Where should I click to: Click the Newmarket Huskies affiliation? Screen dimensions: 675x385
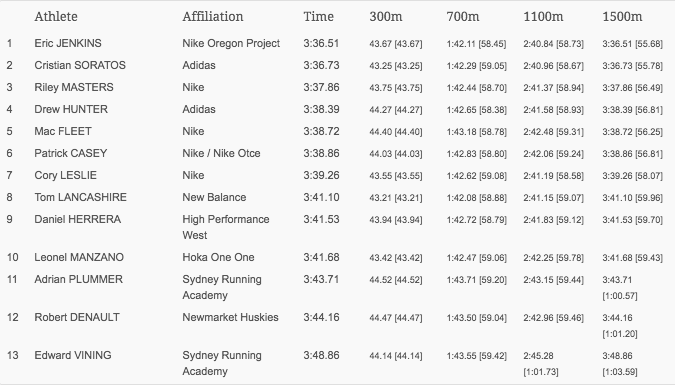230,317
